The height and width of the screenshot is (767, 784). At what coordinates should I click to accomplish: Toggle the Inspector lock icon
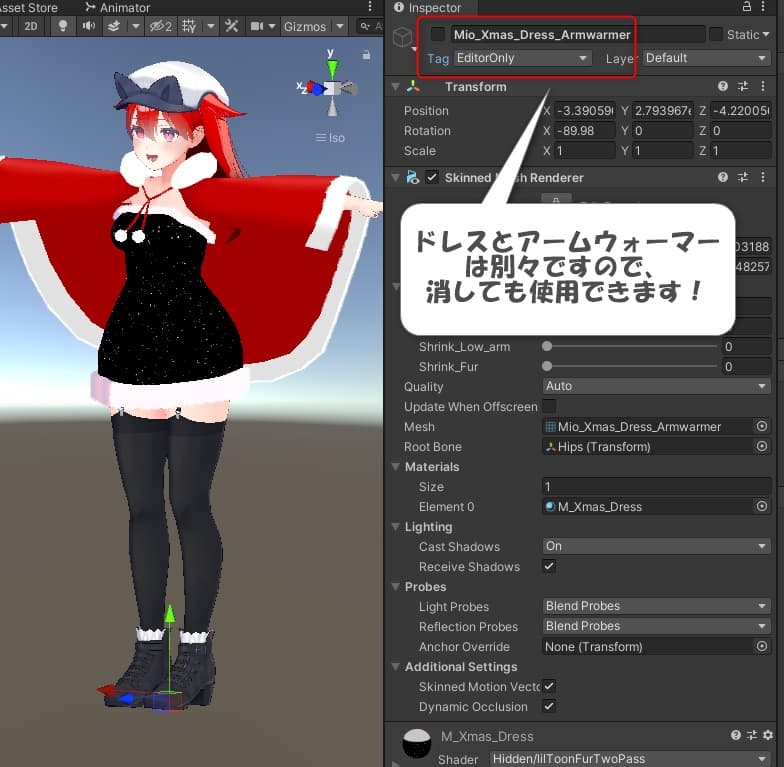(x=746, y=6)
